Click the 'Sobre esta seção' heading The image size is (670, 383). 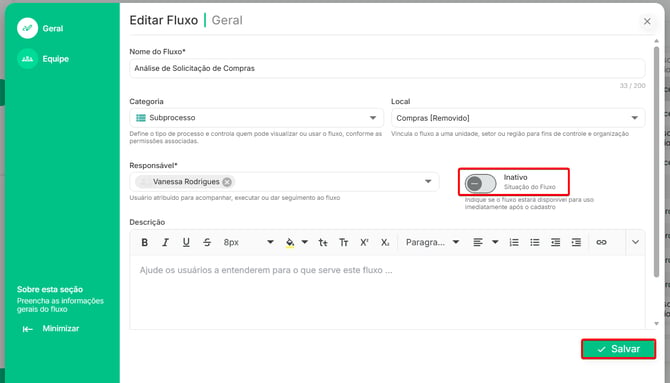(x=50, y=289)
